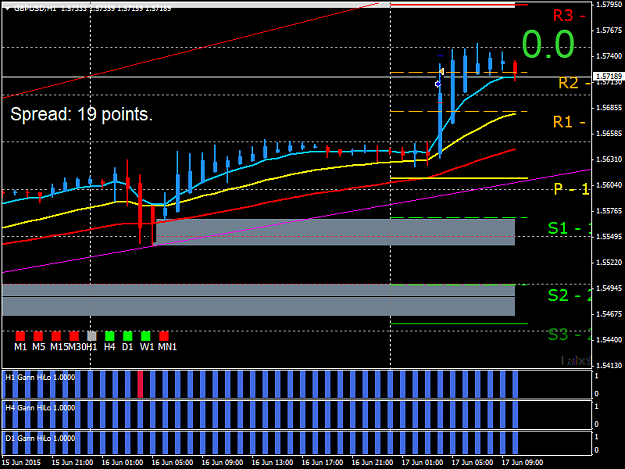Click the '15 Jun 2015' time axis label
Screen dimensions: 625x469
21,463
